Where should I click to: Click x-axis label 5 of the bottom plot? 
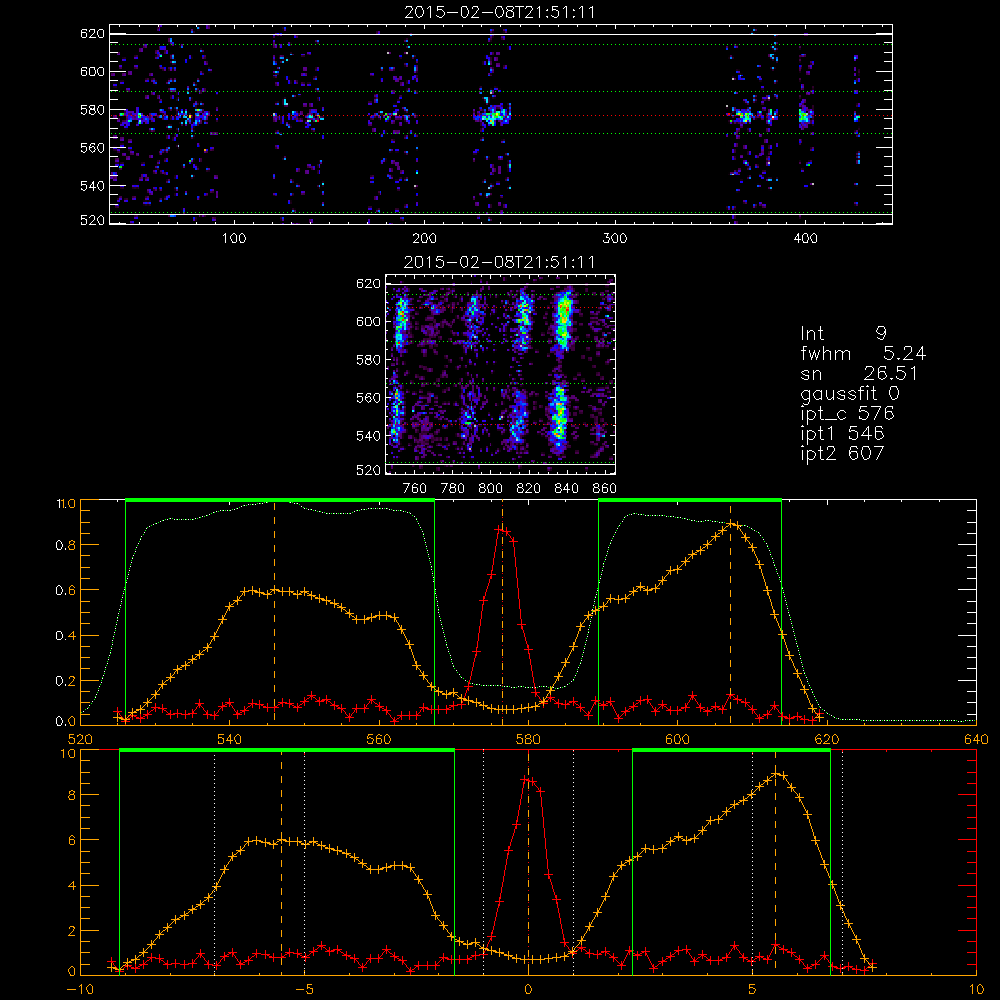coord(753,989)
